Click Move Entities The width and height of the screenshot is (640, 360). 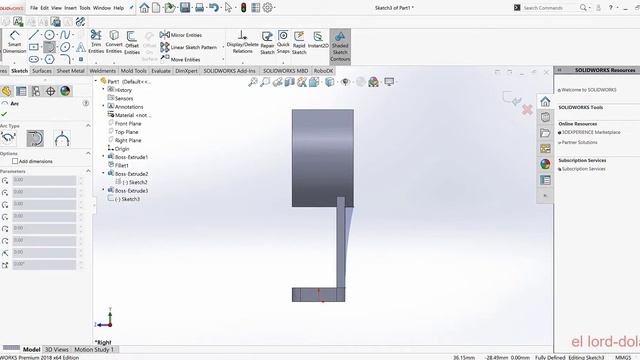pos(180,59)
